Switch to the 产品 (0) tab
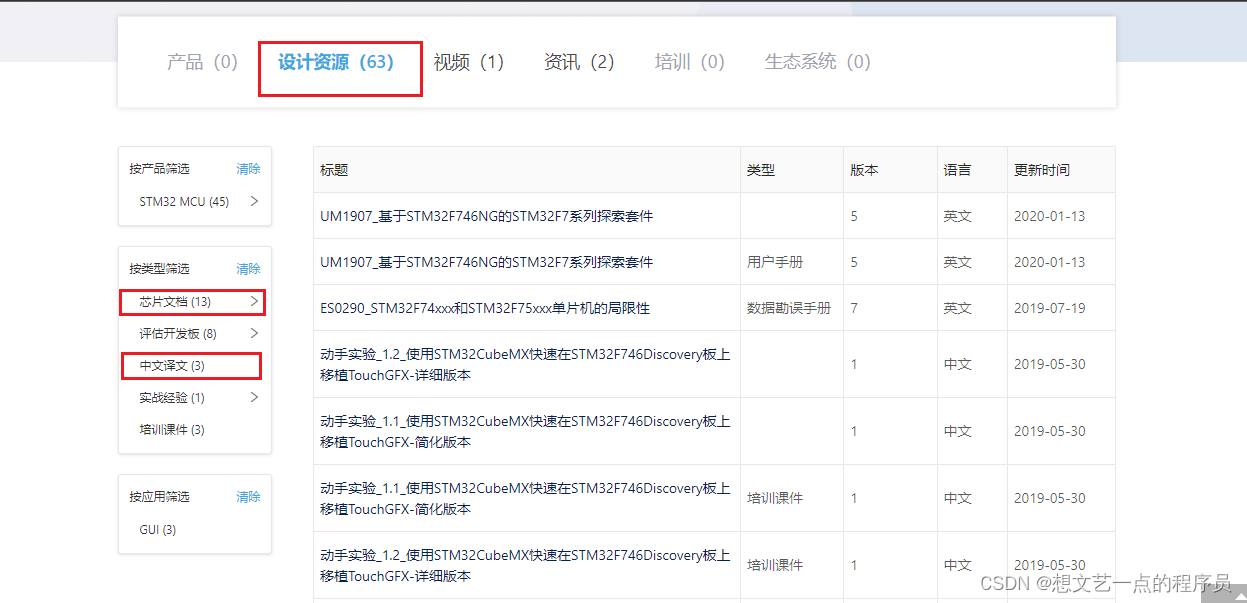The height and width of the screenshot is (603, 1247). pyautogui.click(x=202, y=62)
